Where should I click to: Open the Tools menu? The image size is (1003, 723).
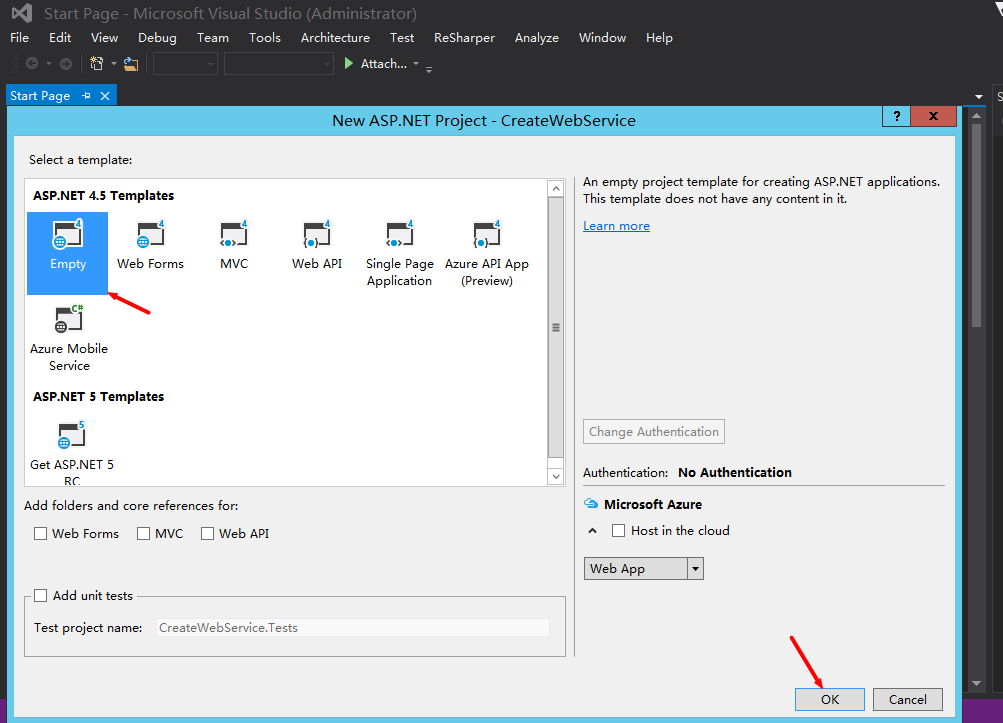pos(265,38)
